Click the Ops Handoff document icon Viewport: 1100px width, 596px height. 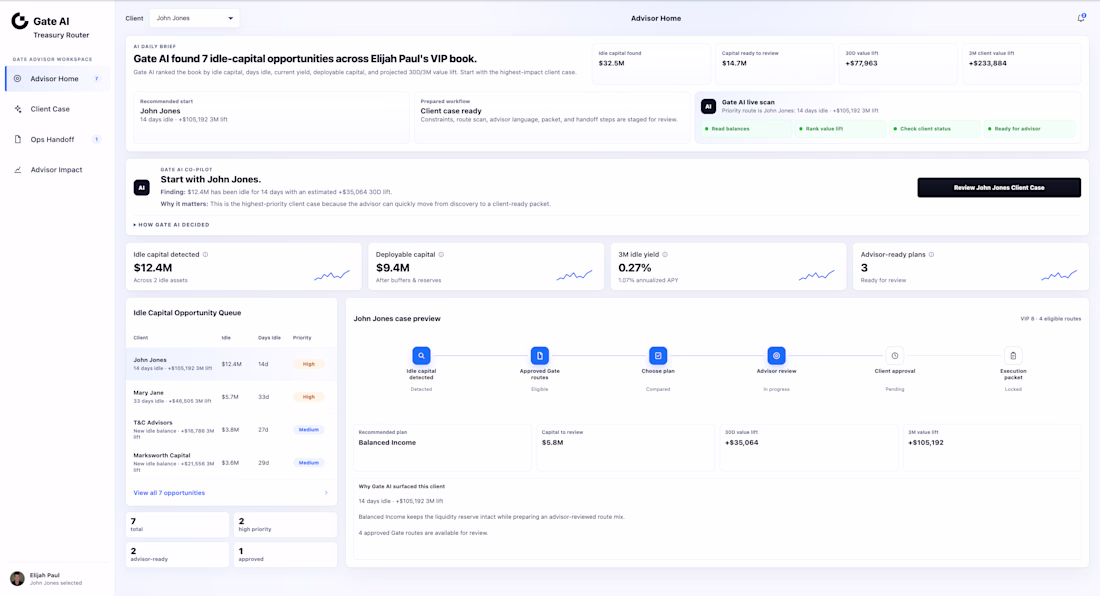[x=18, y=139]
